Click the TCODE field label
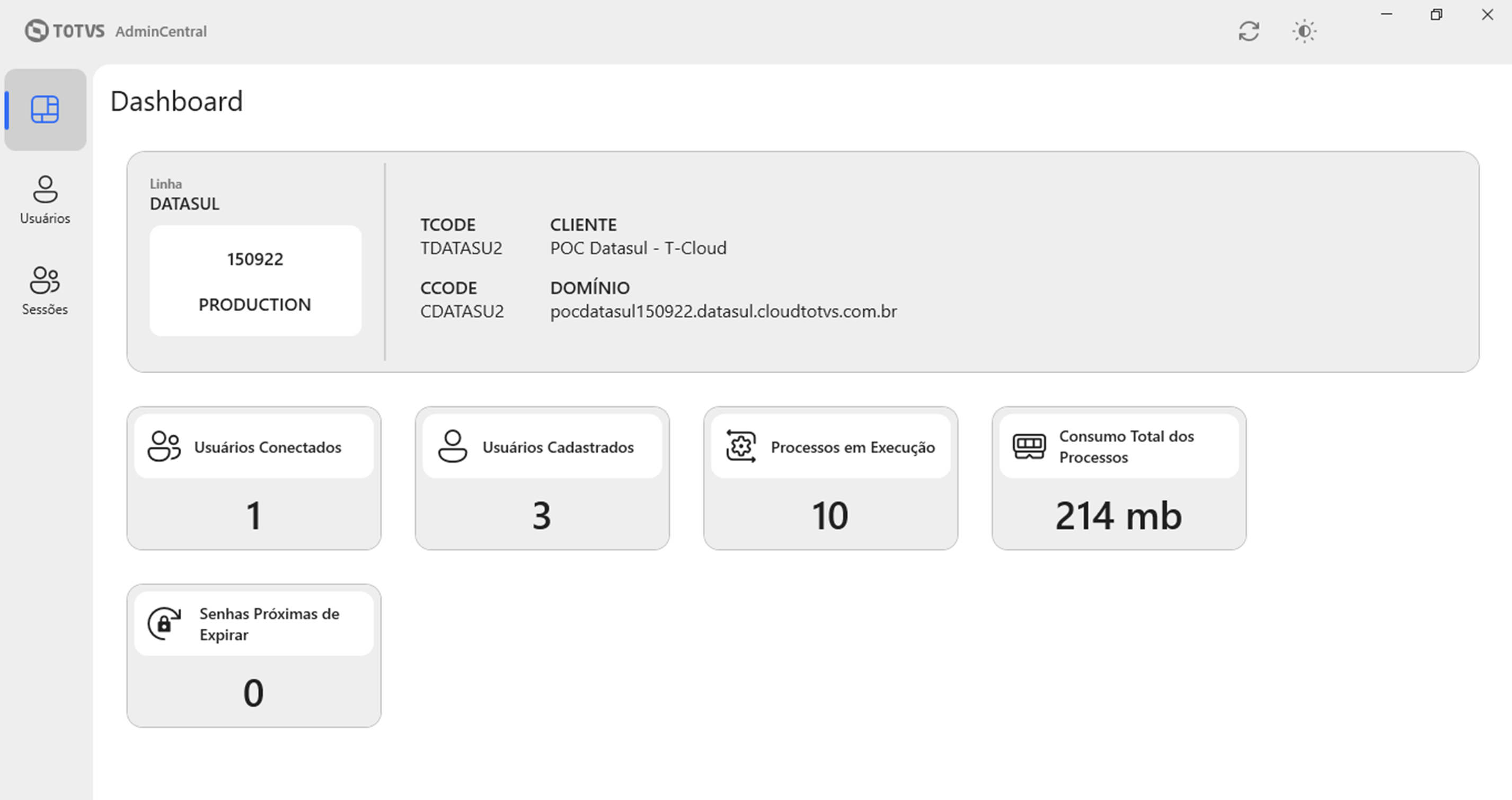The image size is (1512, 800). [x=448, y=225]
